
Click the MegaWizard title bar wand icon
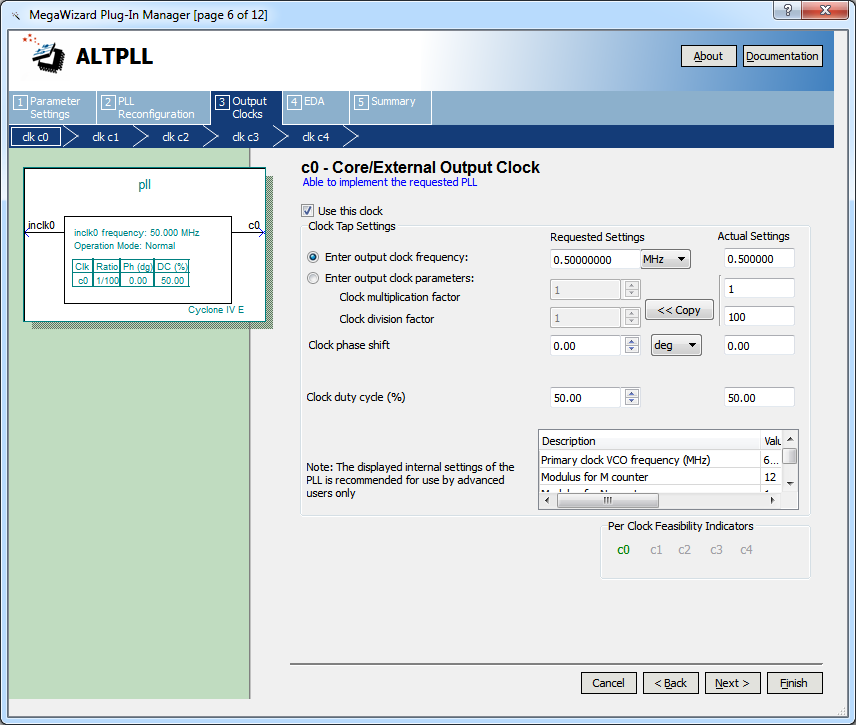coord(16,15)
